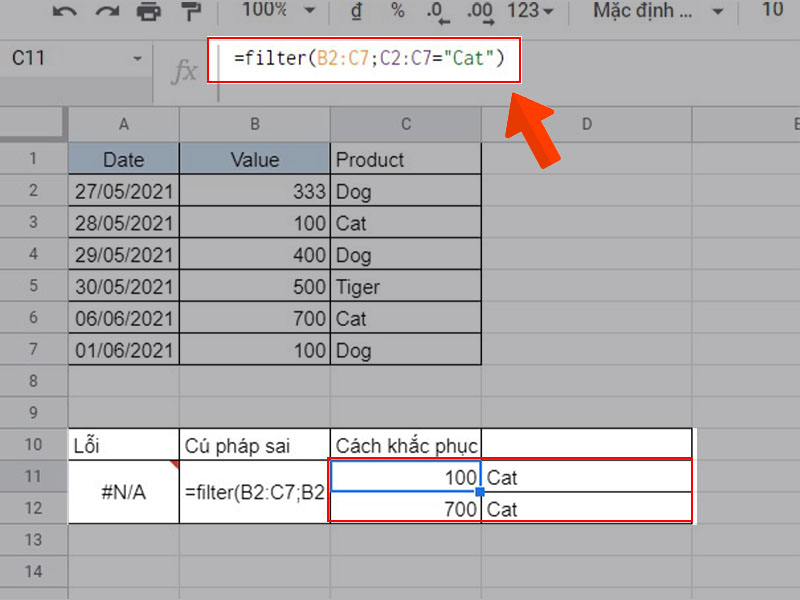The width and height of the screenshot is (800, 600).
Task: Click result cell 700 in row 12
Action: [406, 508]
